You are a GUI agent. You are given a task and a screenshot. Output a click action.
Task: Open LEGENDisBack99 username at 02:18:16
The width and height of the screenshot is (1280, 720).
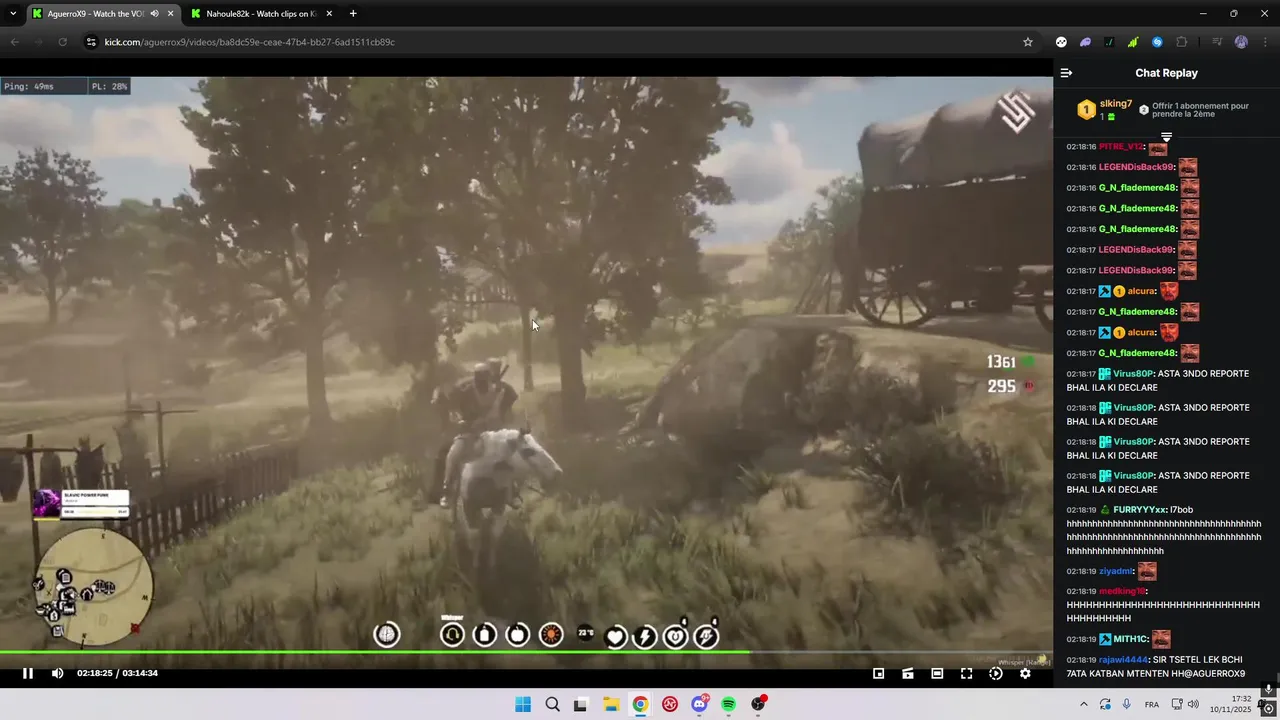(1136, 167)
